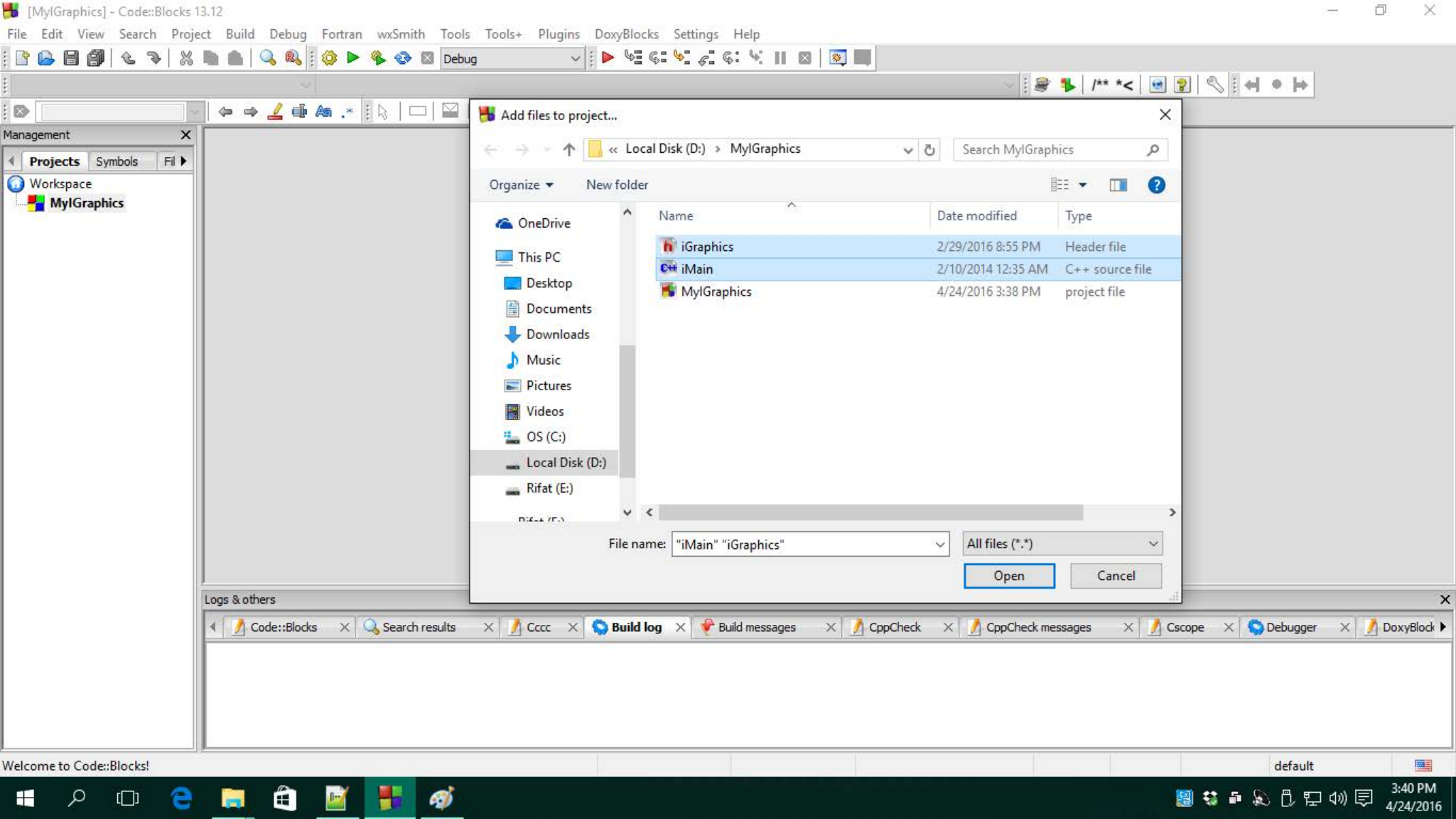Click the Rebuild icon
The image size is (1456, 819).
click(402, 58)
